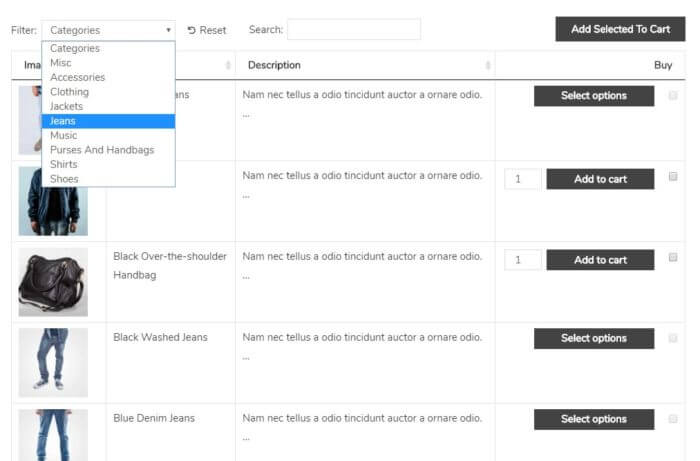Image resolution: width=700 pixels, height=461 pixels.
Task: Select options for Blue Denim Jeans
Action: click(594, 419)
